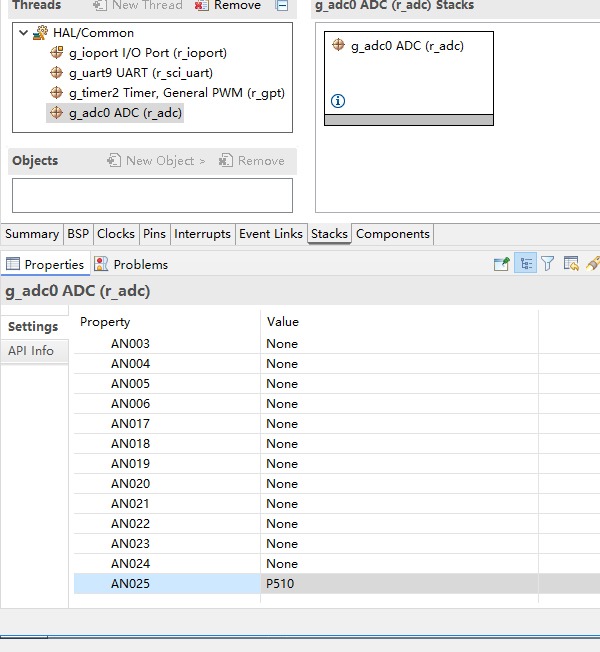Click the Problems tab icon
Viewport: 600px width, 652px height.
(x=101, y=264)
